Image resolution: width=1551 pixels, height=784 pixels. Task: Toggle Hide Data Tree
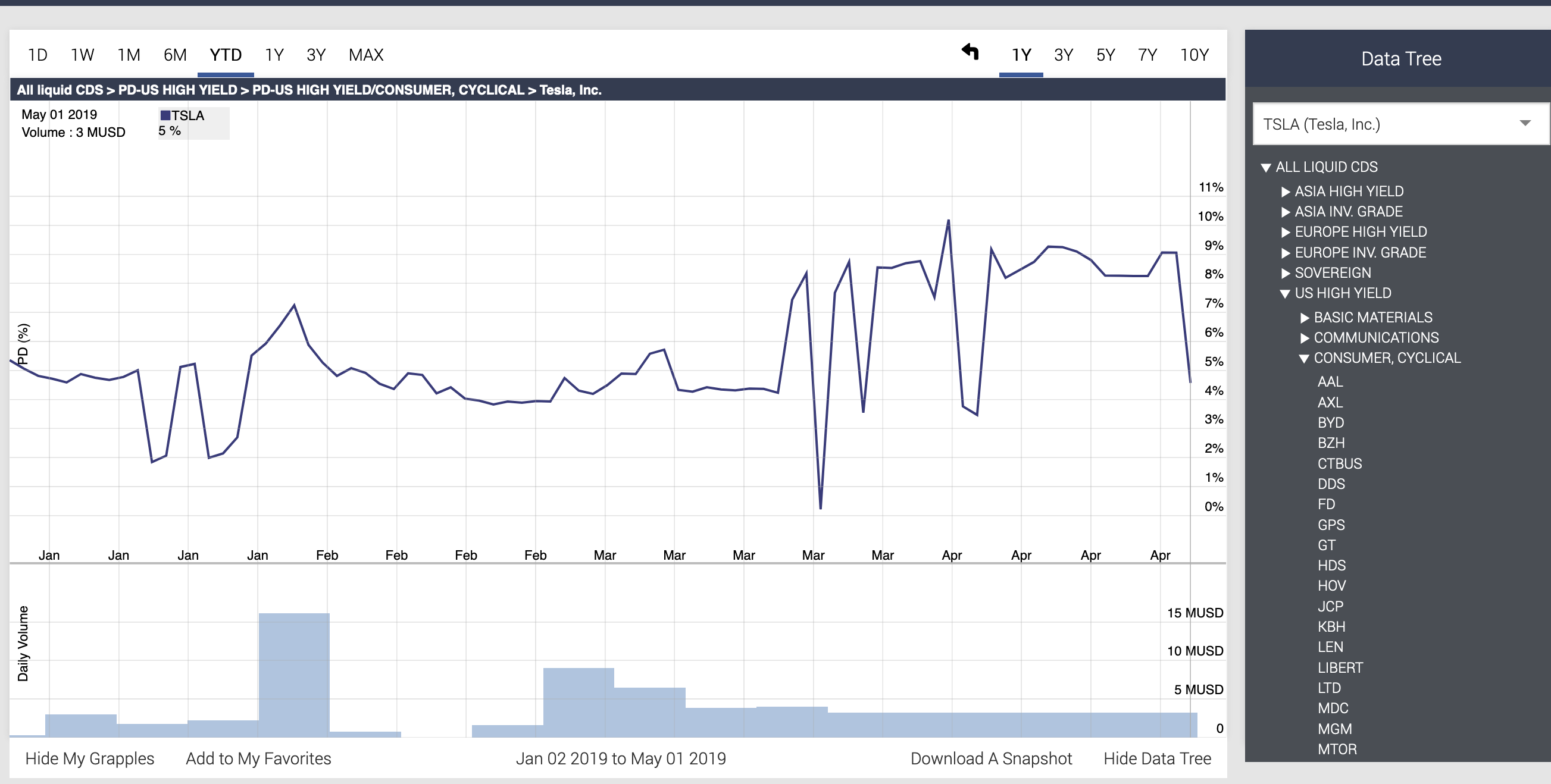coord(1156,758)
